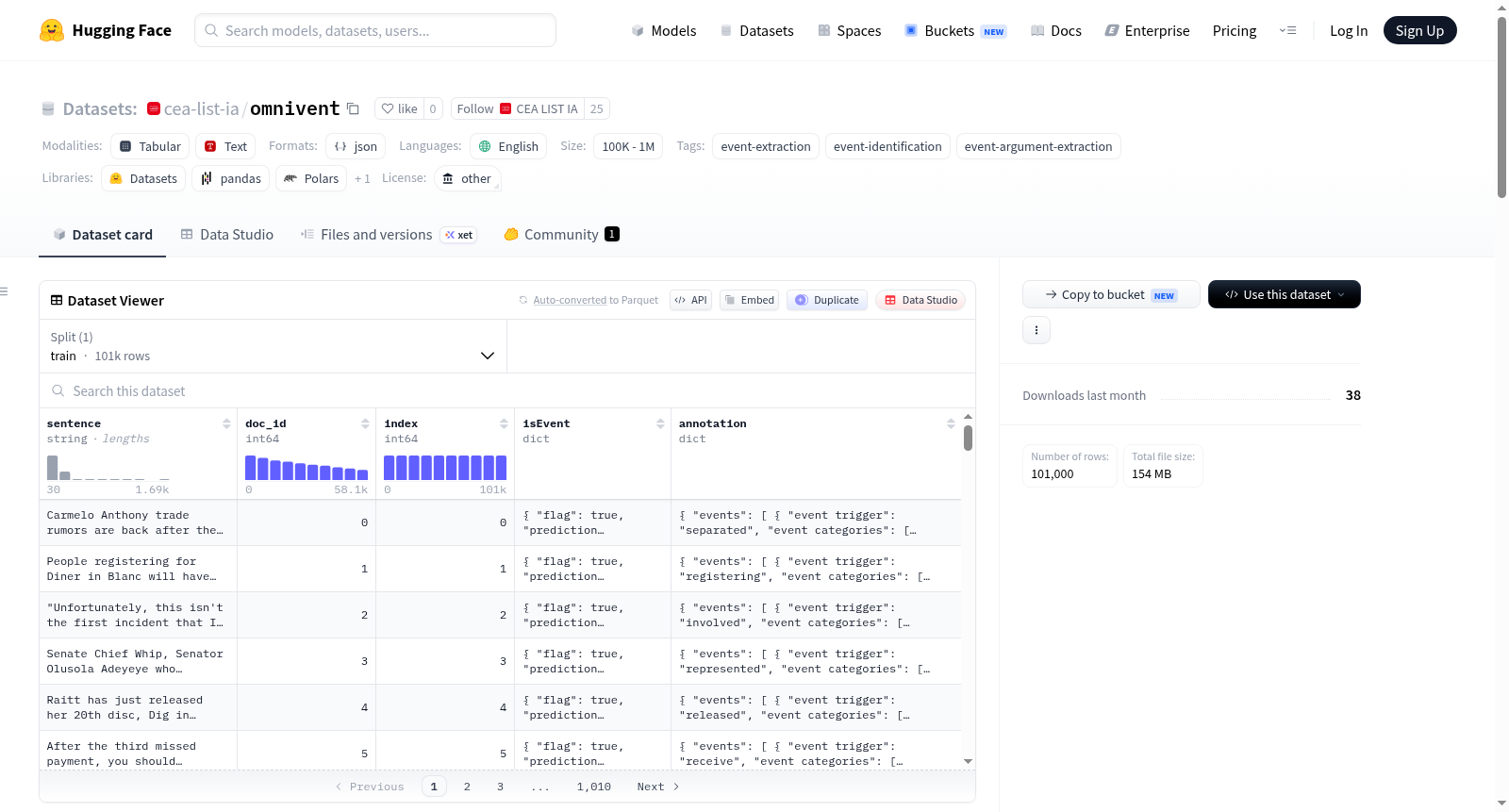Open the Buckets menu item
The width and height of the screenshot is (1509, 812).
point(955,30)
